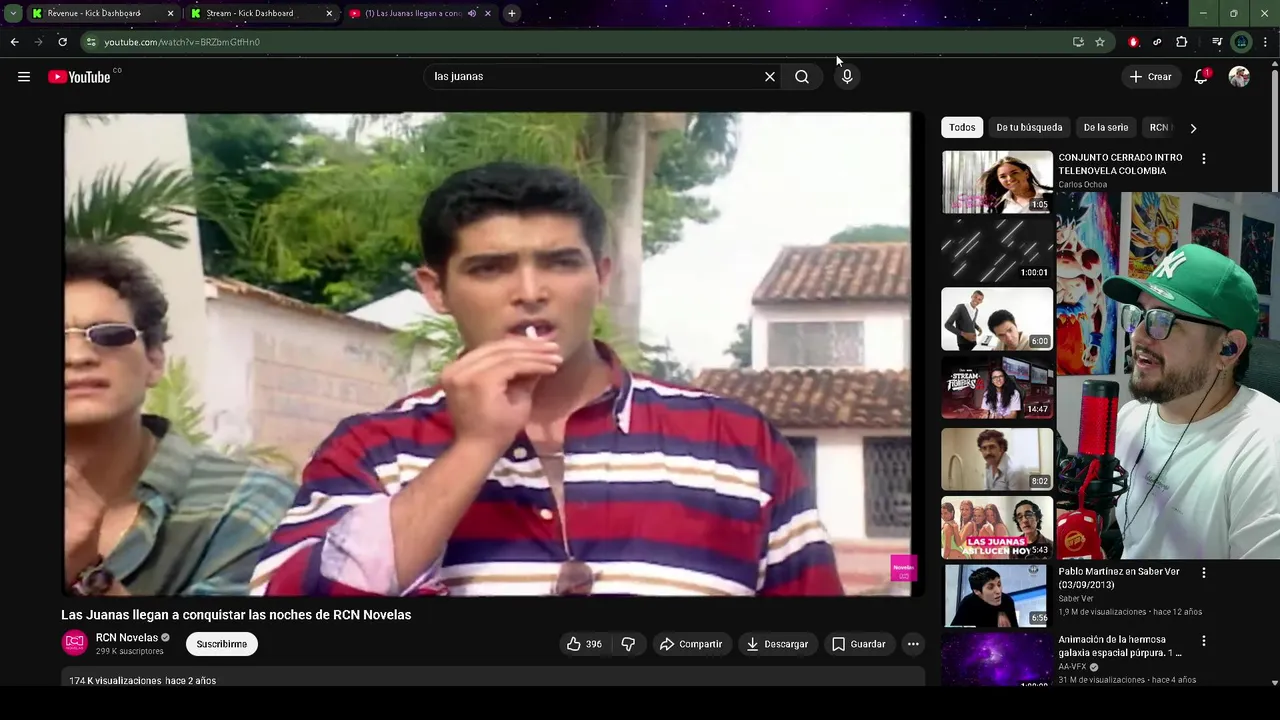Mute the Las Juanas tab audio

pos(472,13)
